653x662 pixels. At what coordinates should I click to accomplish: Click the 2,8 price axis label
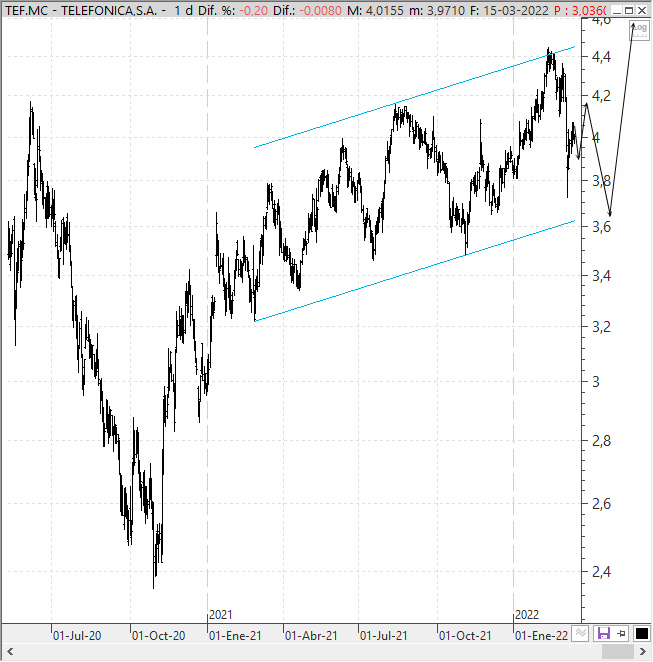[x=602, y=440]
